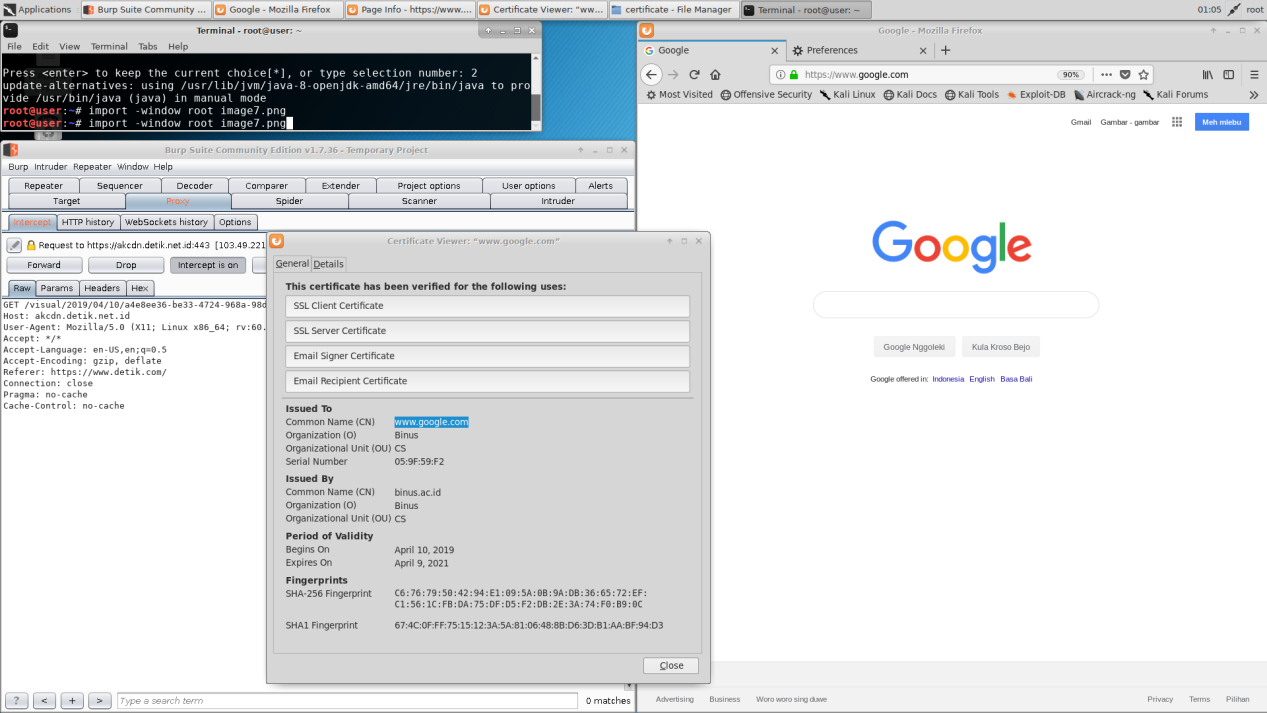Open the Kali Forums bookmark
The image size is (1267, 713).
[1175, 95]
